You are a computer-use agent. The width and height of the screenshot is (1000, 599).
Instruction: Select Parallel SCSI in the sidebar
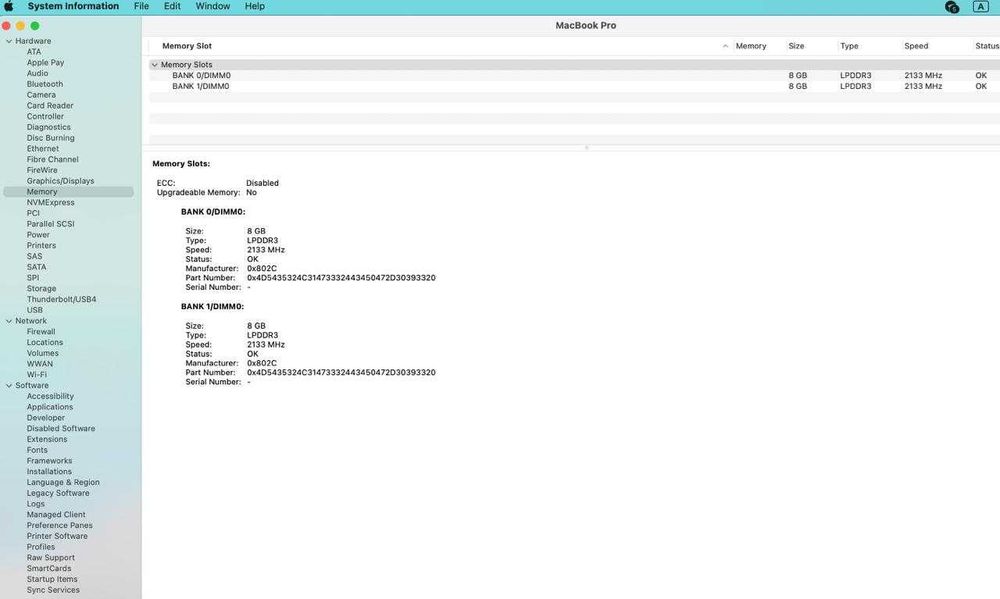(x=50, y=224)
